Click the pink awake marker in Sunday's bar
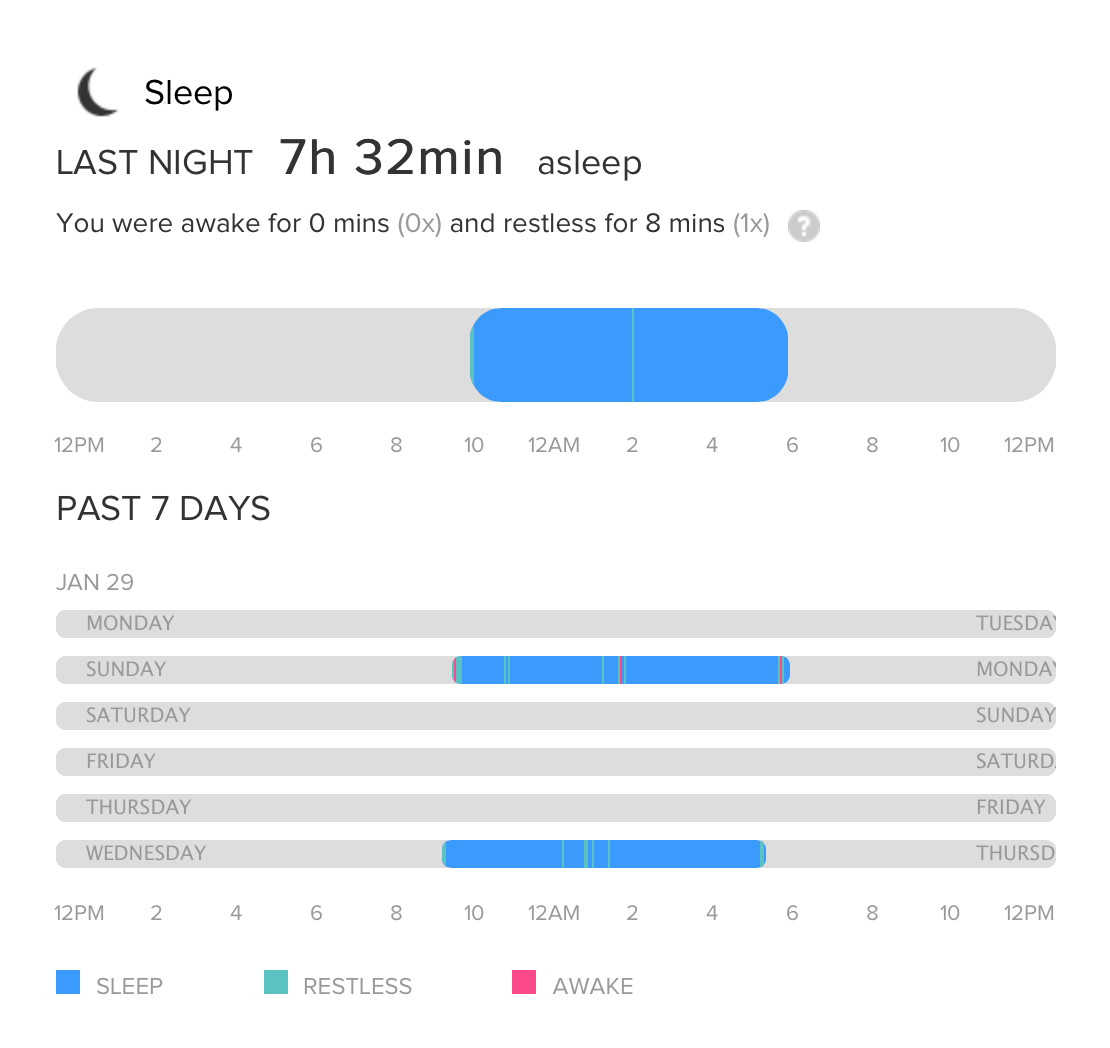The image size is (1110, 1048). (x=621, y=670)
